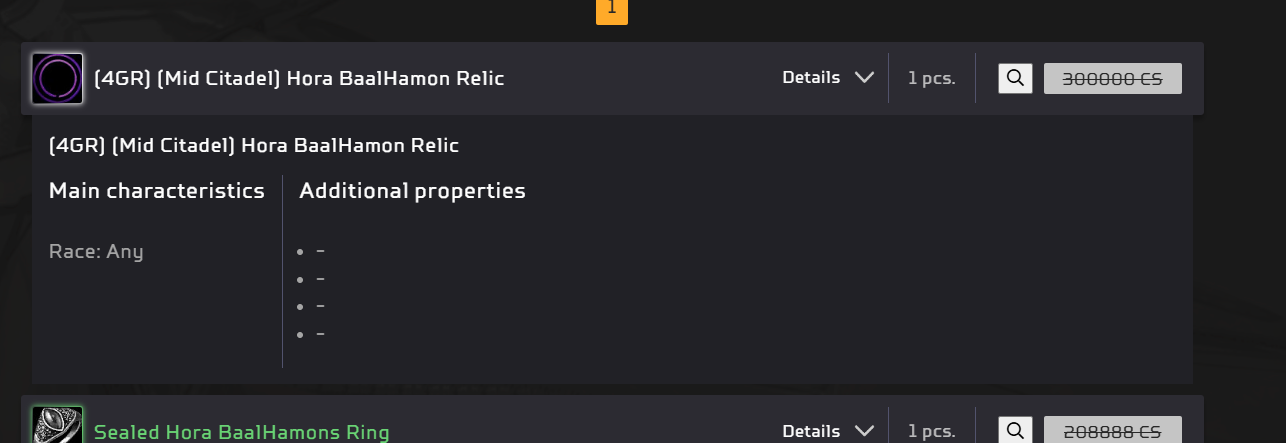Click the Relic title inside the details panel

click(x=254, y=146)
